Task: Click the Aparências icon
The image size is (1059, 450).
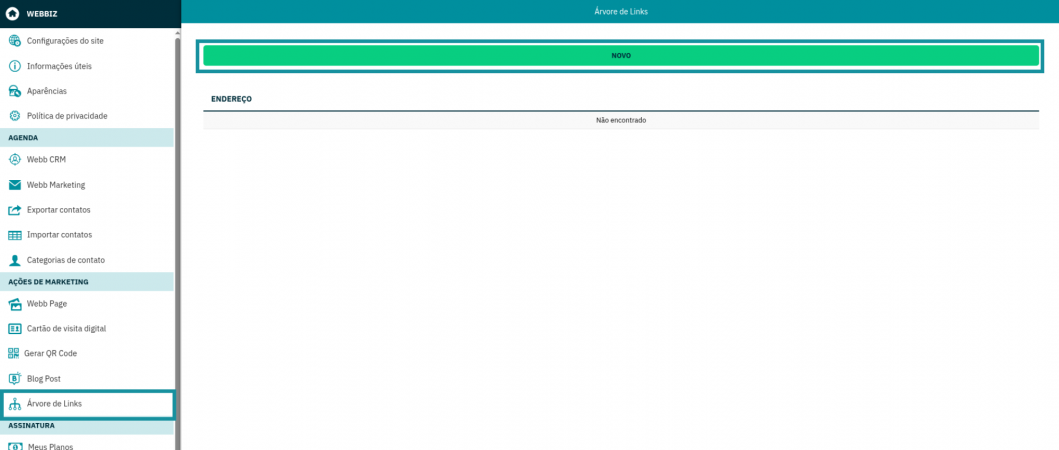Action: pos(15,91)
